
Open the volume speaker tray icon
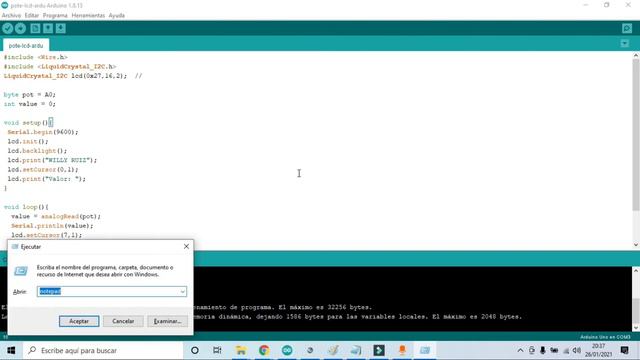tap(577, 350)
